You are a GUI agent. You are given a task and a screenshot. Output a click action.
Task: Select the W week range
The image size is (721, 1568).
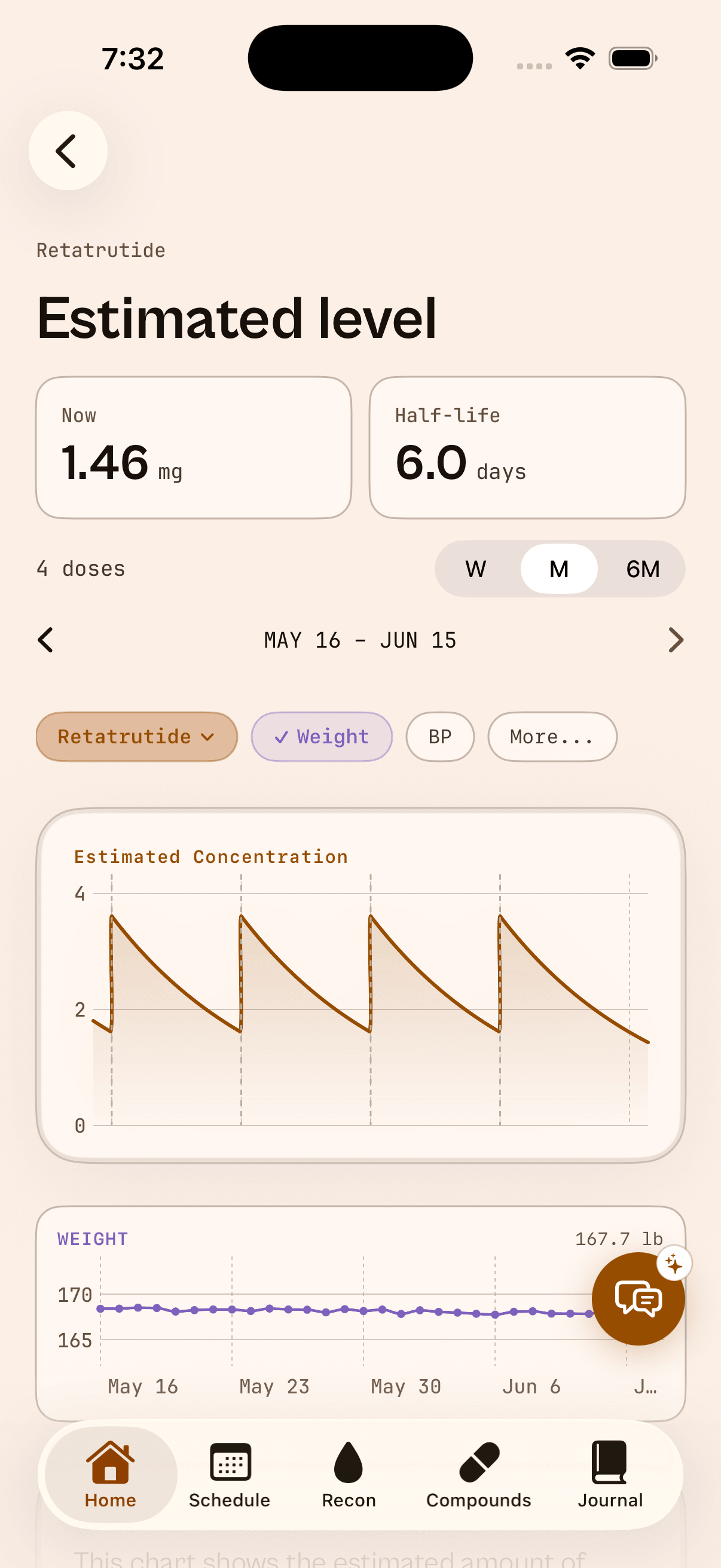[476, 569]
